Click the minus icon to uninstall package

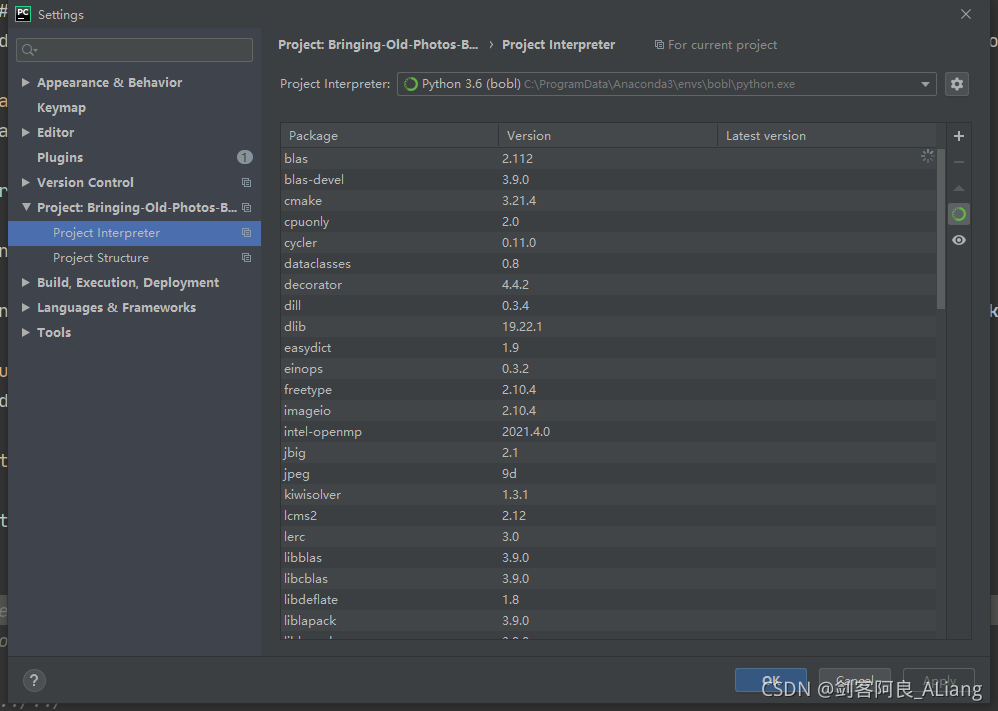click(x=958, y=162)
